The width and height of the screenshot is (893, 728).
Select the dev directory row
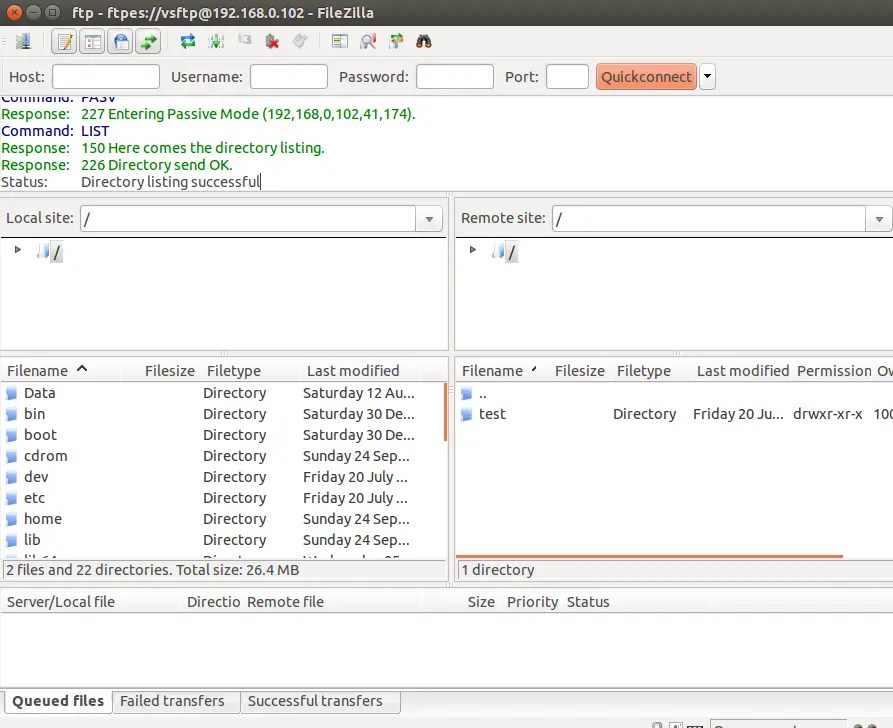222,477
